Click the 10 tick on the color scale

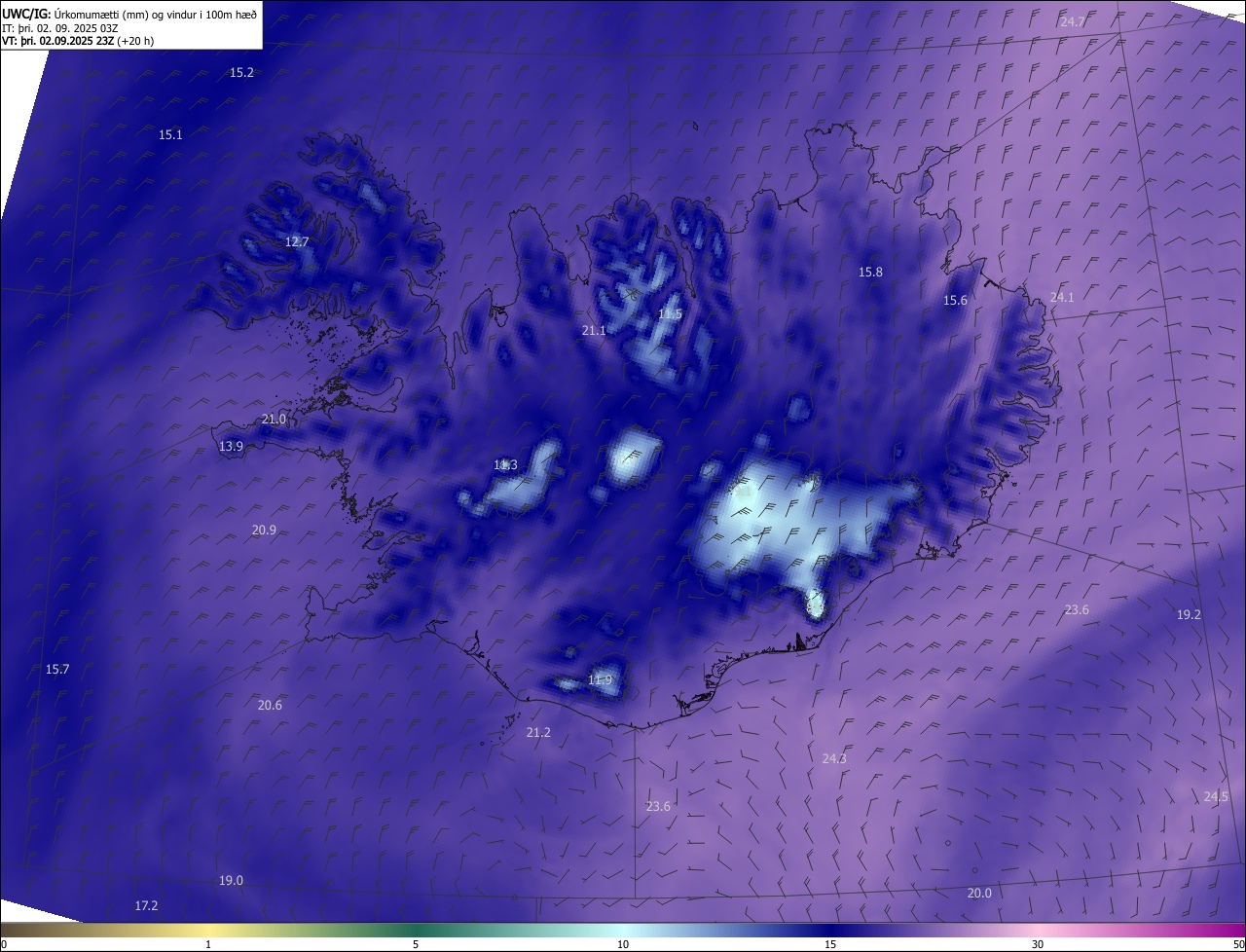(623, 945)
